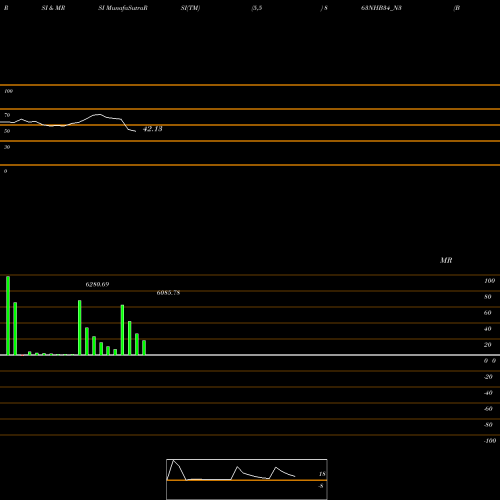This screenshot has height=500, width=500.
Task: Click the value 18 in the mini chart
Action: coord(322,474)
